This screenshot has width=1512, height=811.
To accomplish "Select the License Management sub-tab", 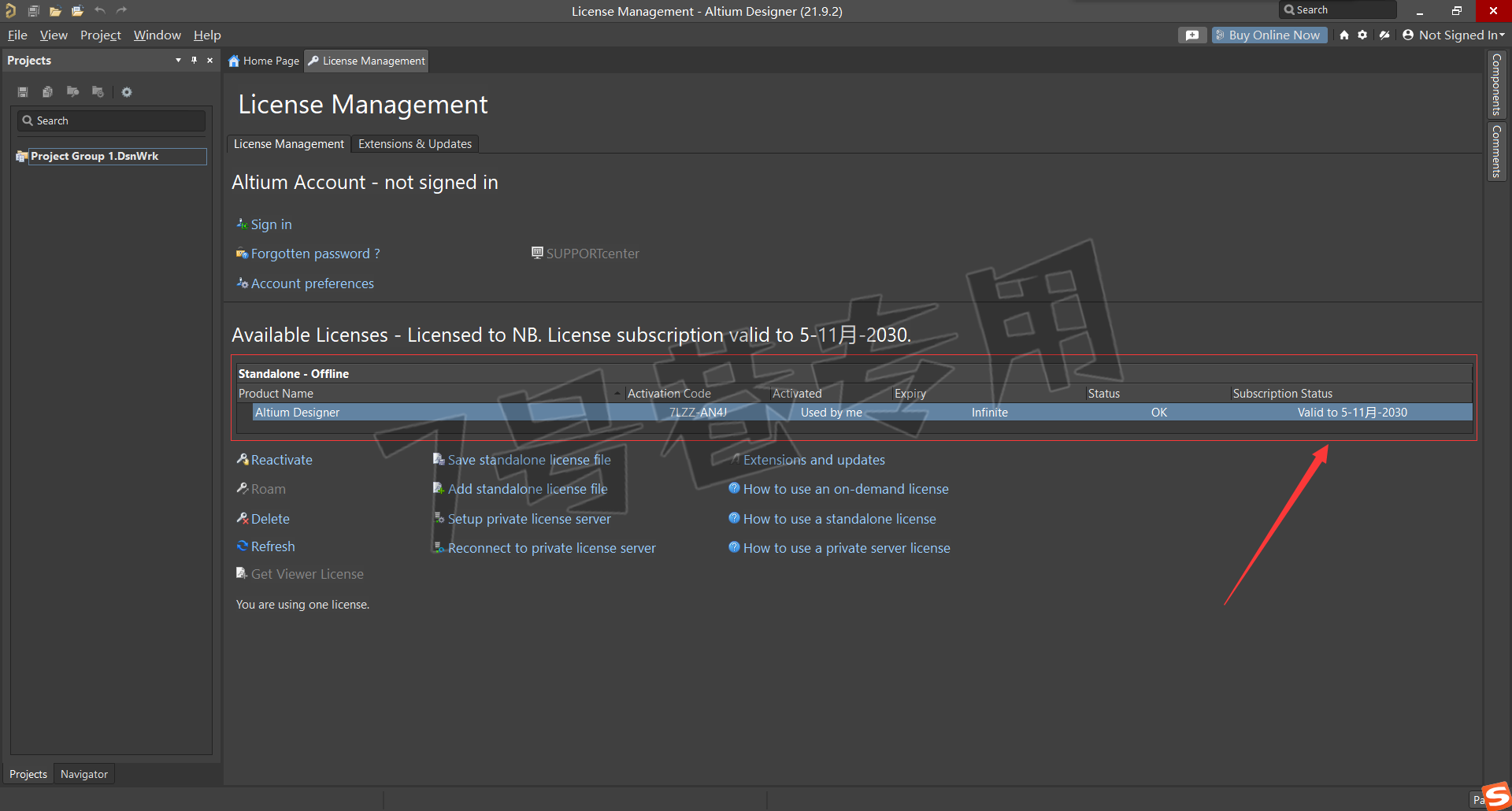I will pos(289,144).
